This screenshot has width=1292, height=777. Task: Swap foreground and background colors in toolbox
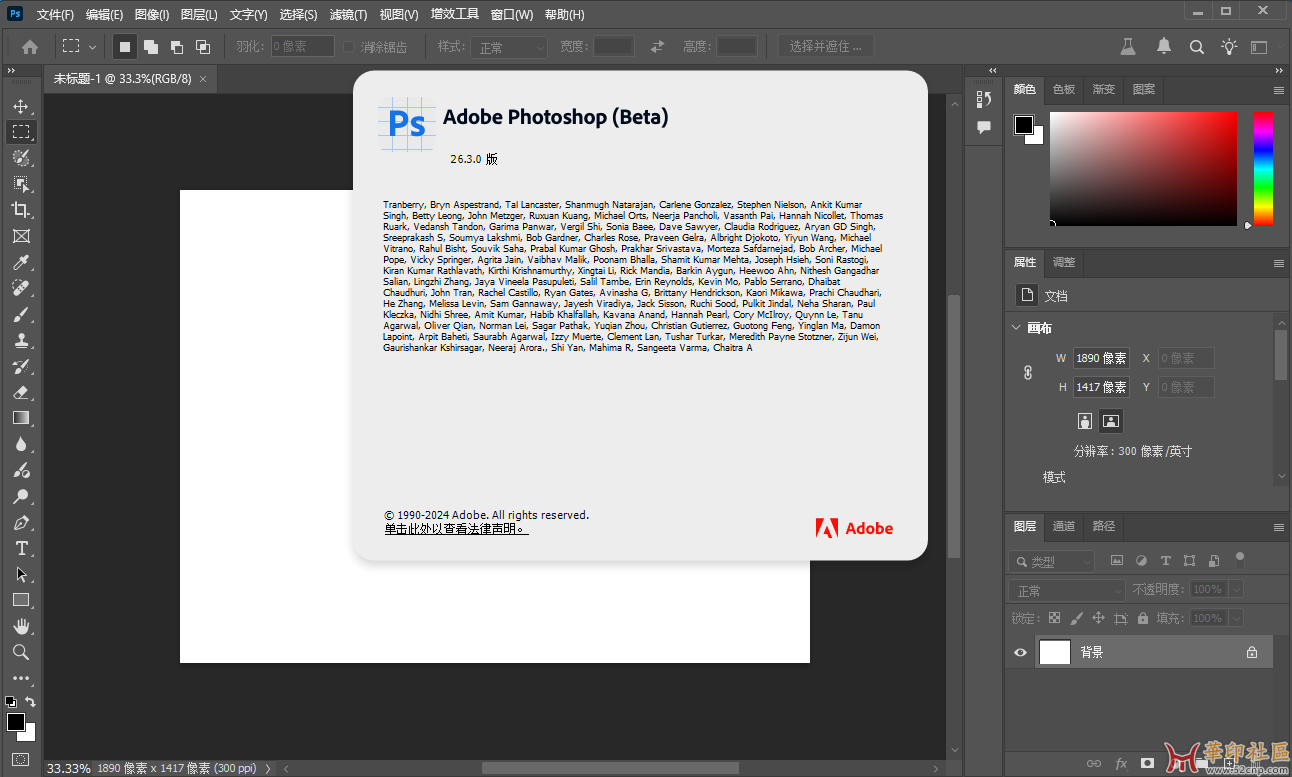coord(31,702)
